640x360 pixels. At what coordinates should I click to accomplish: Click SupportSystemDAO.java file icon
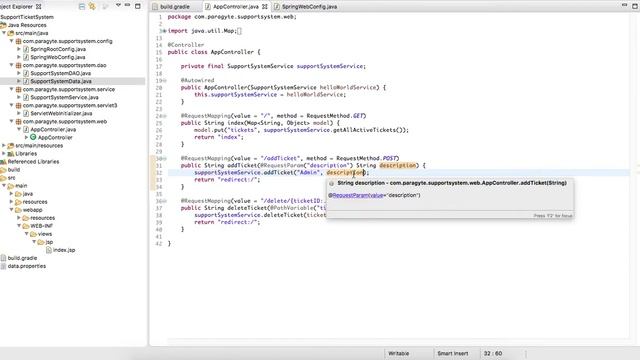(26, 73)
